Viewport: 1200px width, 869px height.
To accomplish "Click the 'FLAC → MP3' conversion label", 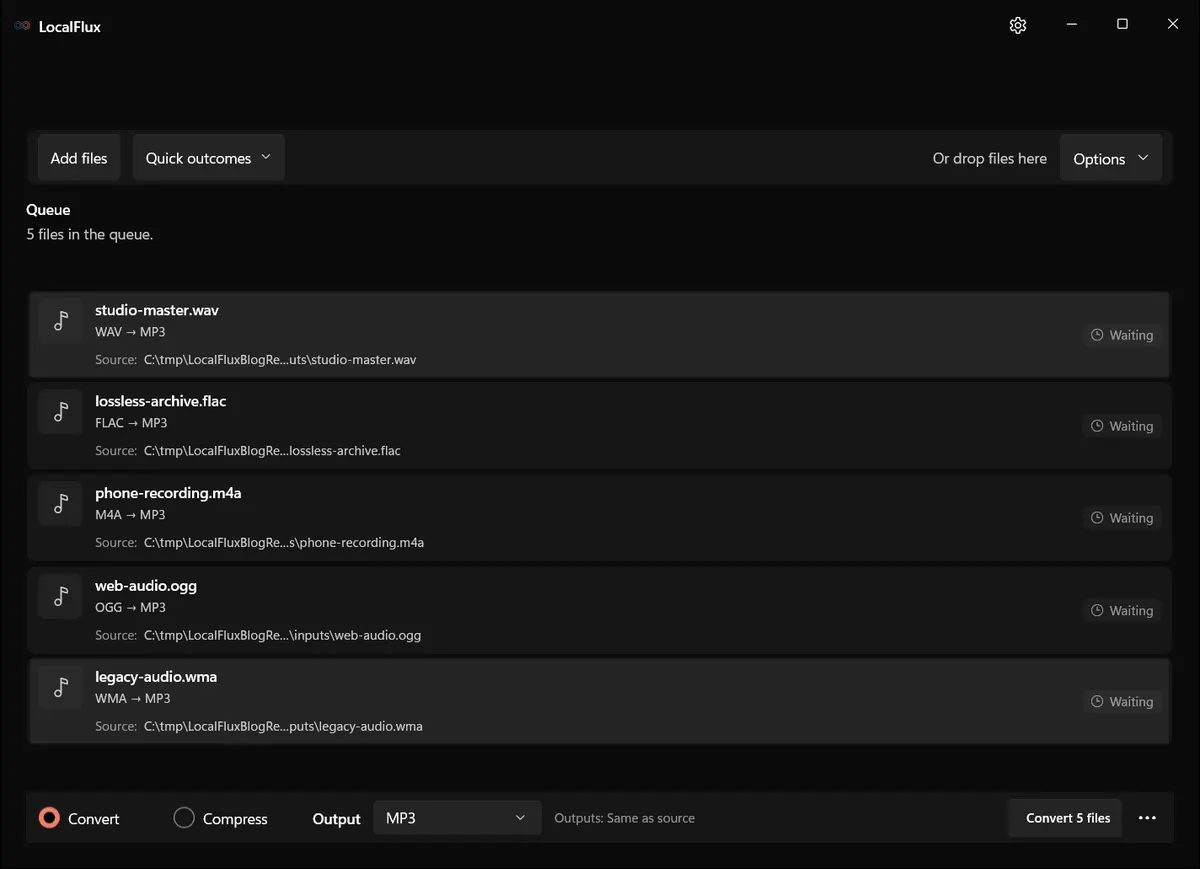I will click(x=131, y=423).
